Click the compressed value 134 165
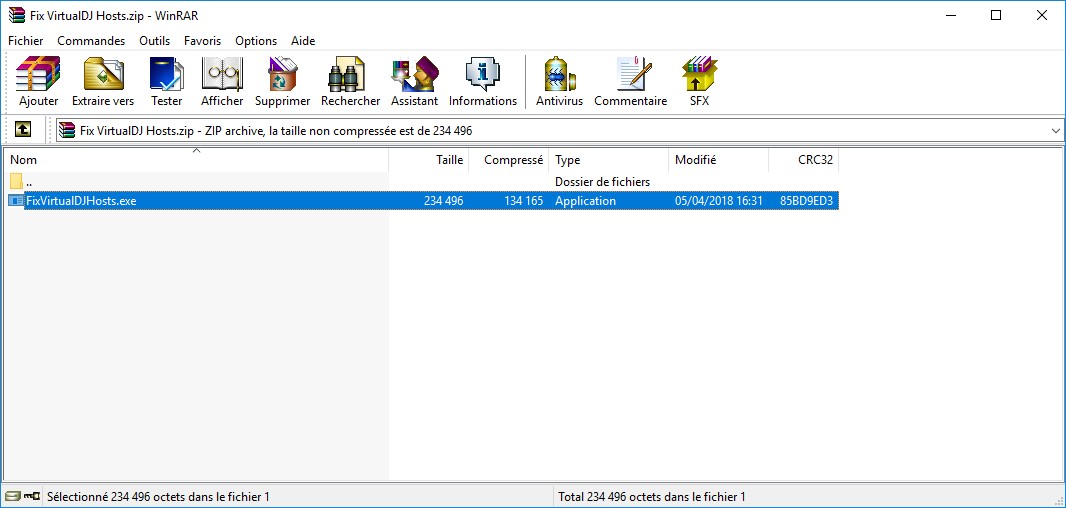1066x508 pixels. (523, 201)
